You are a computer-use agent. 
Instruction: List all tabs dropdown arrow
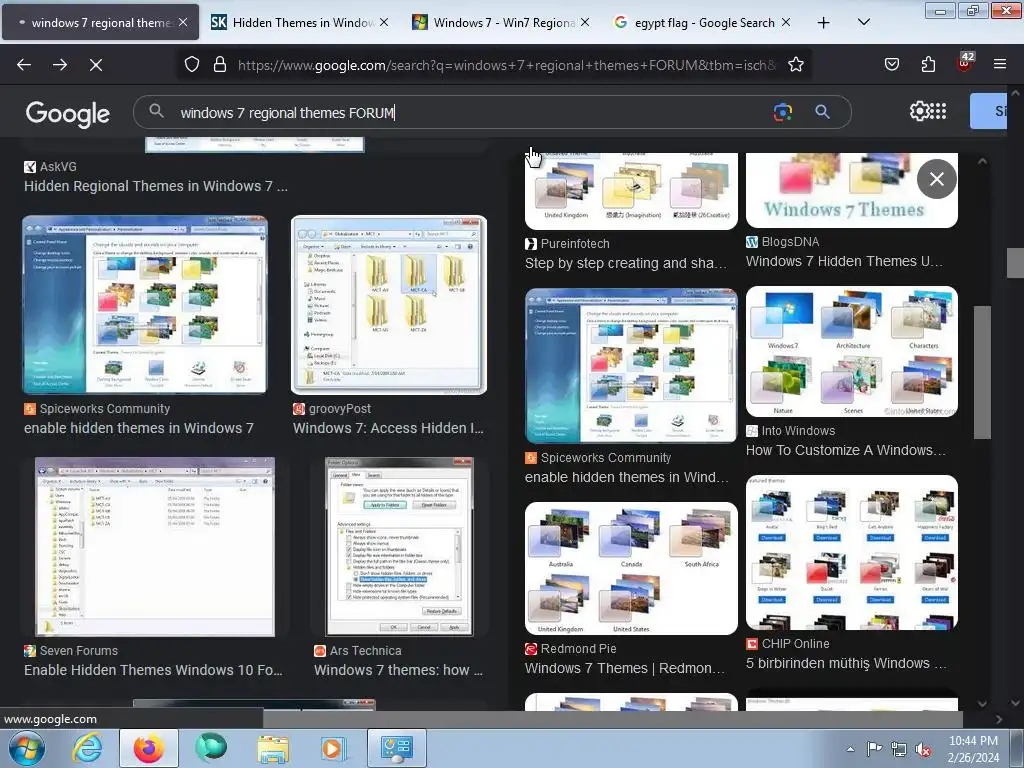coord(863,22)
